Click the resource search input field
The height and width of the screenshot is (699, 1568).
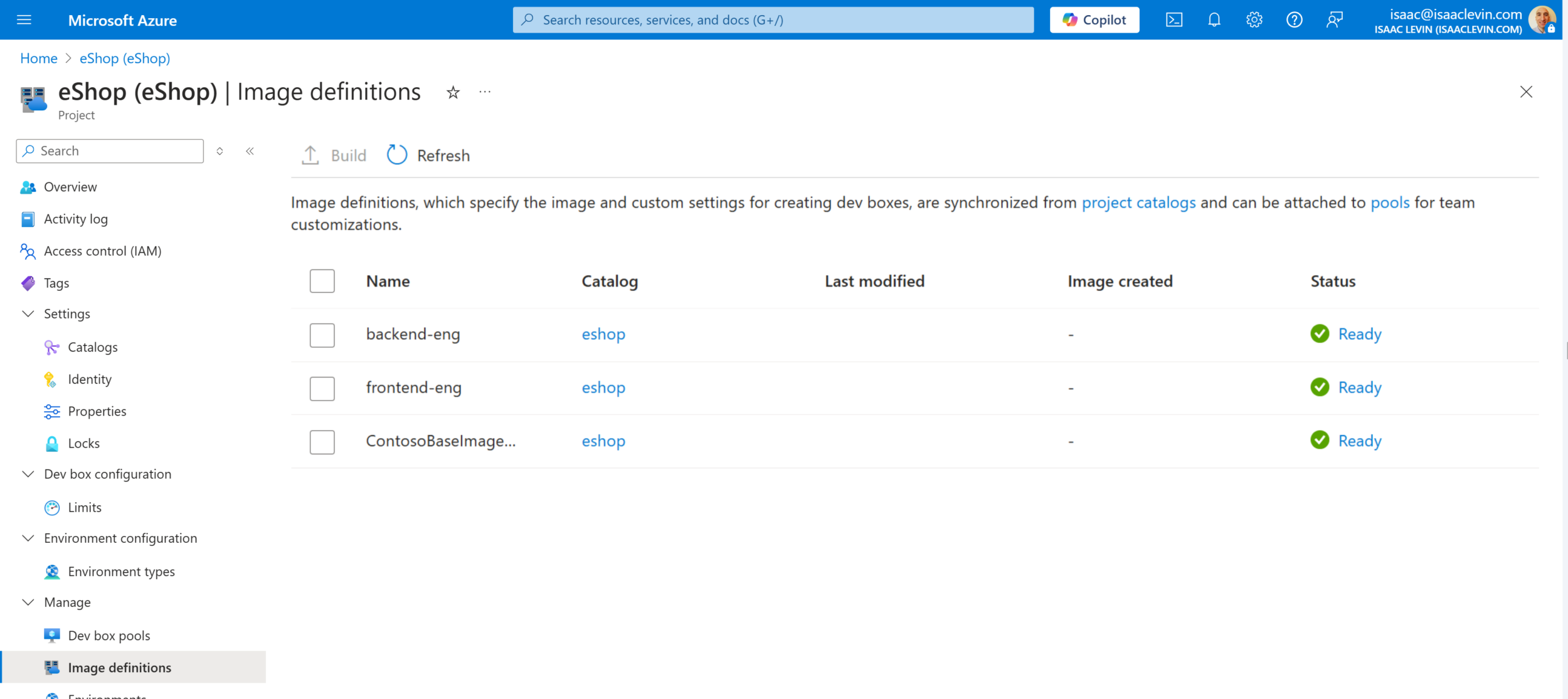773,19
